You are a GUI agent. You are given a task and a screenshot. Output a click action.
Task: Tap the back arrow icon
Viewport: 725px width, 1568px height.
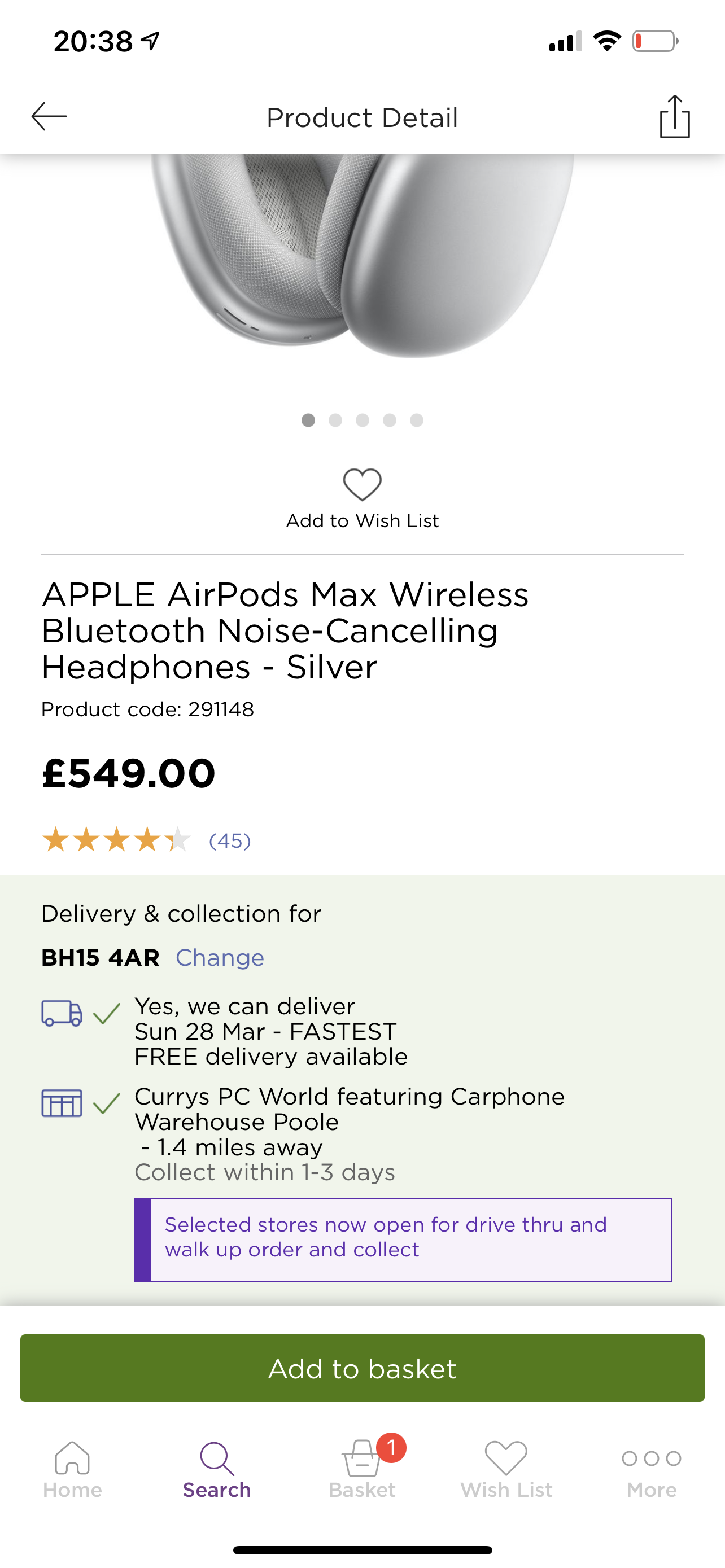pos(49,116)
